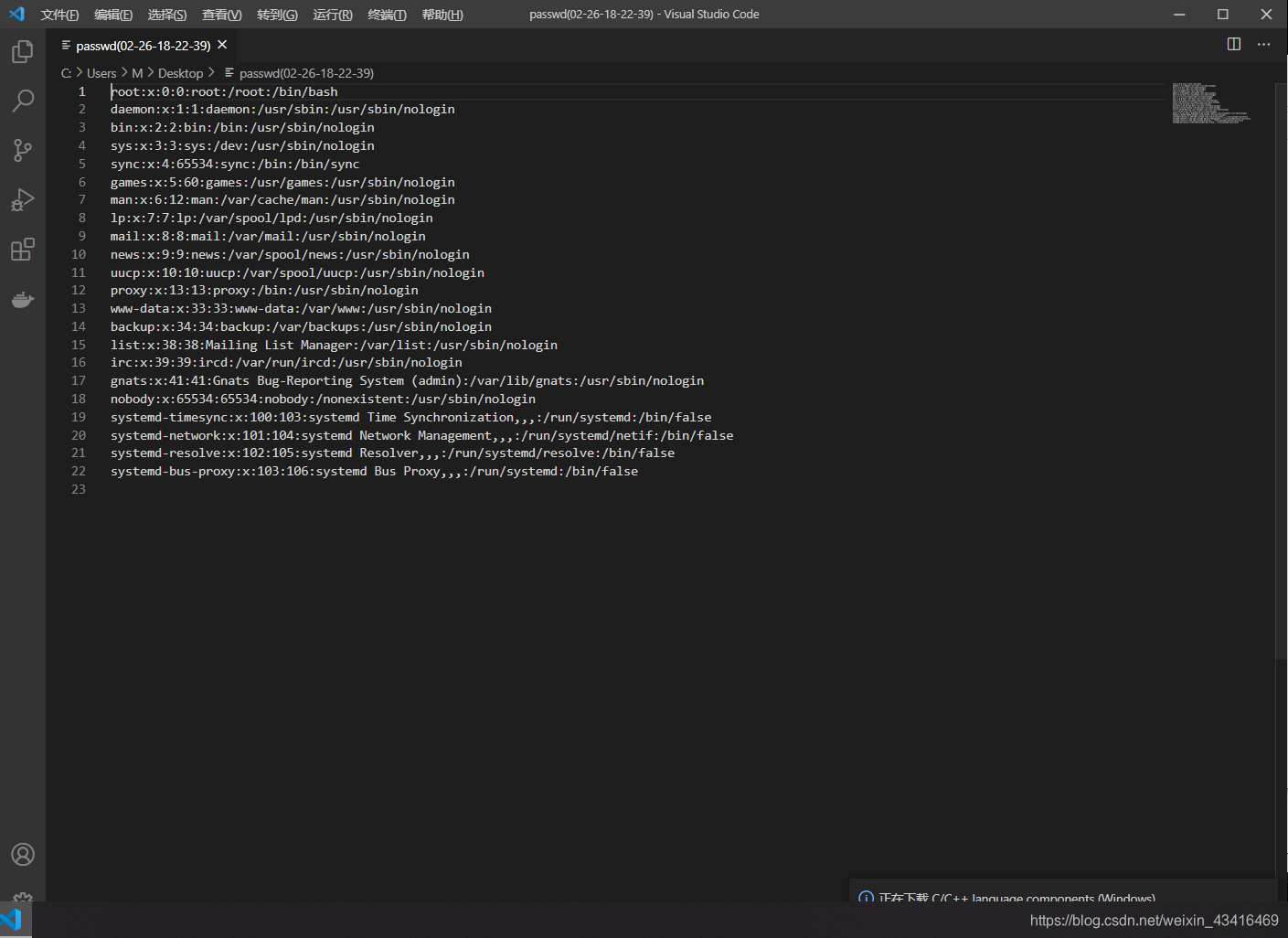Open the Accounts menu icon
The height and width of the screenshot is (938, 1288).
coord(23,854)
